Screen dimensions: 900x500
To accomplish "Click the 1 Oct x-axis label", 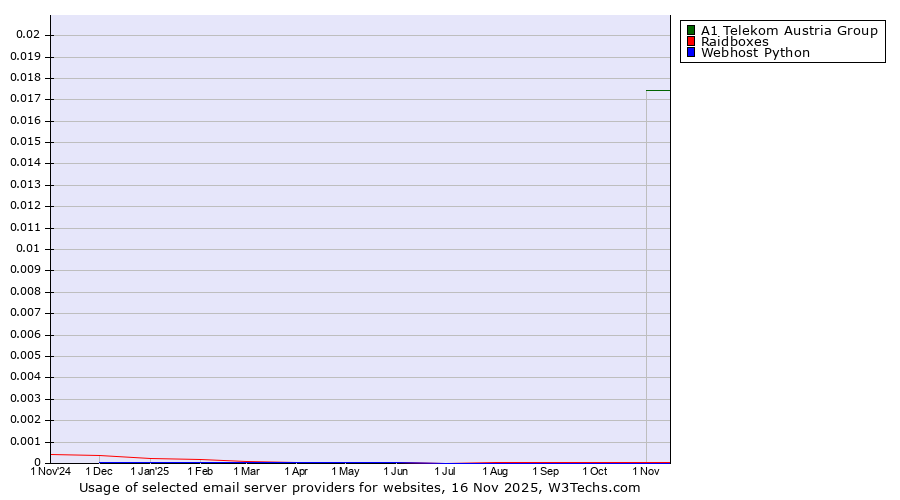I will 595,471.
